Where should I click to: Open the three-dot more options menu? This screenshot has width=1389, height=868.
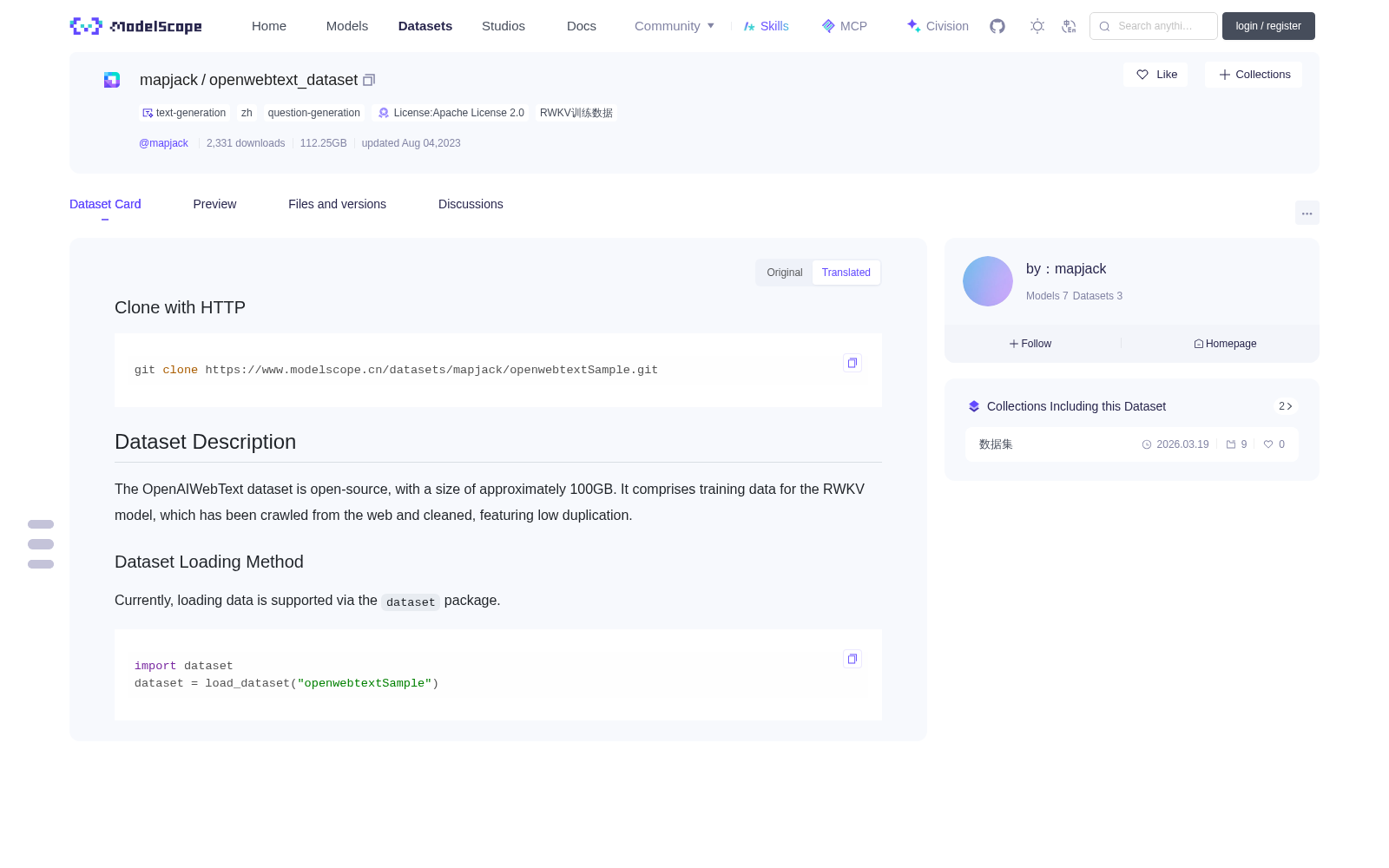click(1307, 214)
